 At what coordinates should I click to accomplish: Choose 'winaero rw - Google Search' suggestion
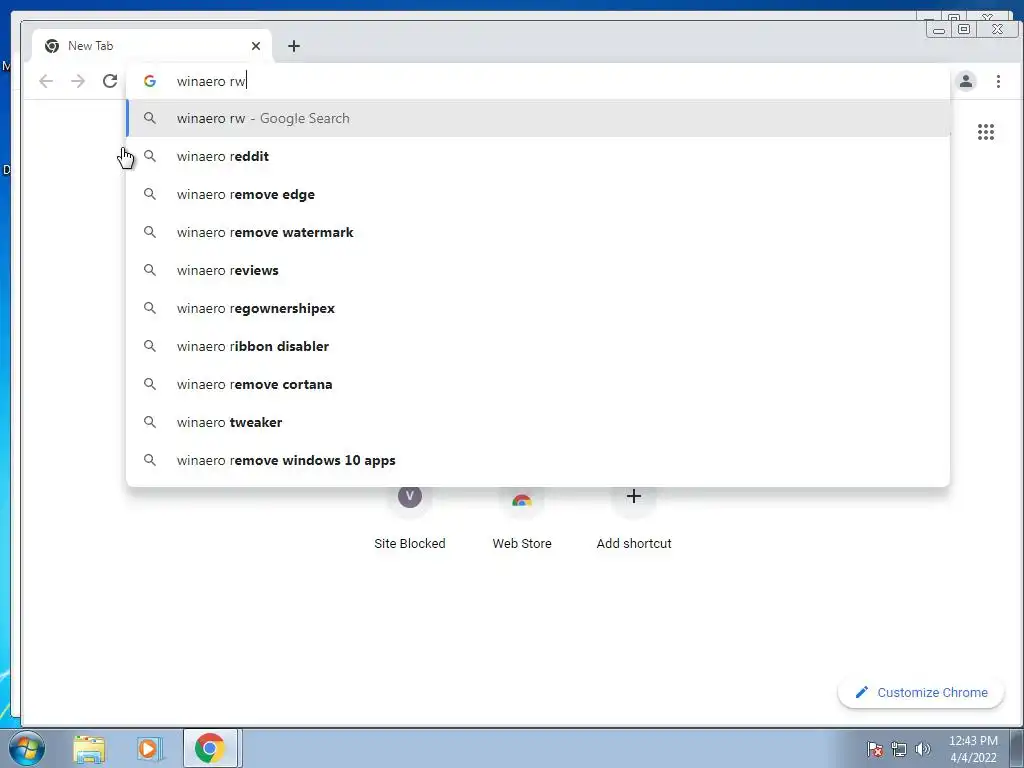[x=538, y=118]
